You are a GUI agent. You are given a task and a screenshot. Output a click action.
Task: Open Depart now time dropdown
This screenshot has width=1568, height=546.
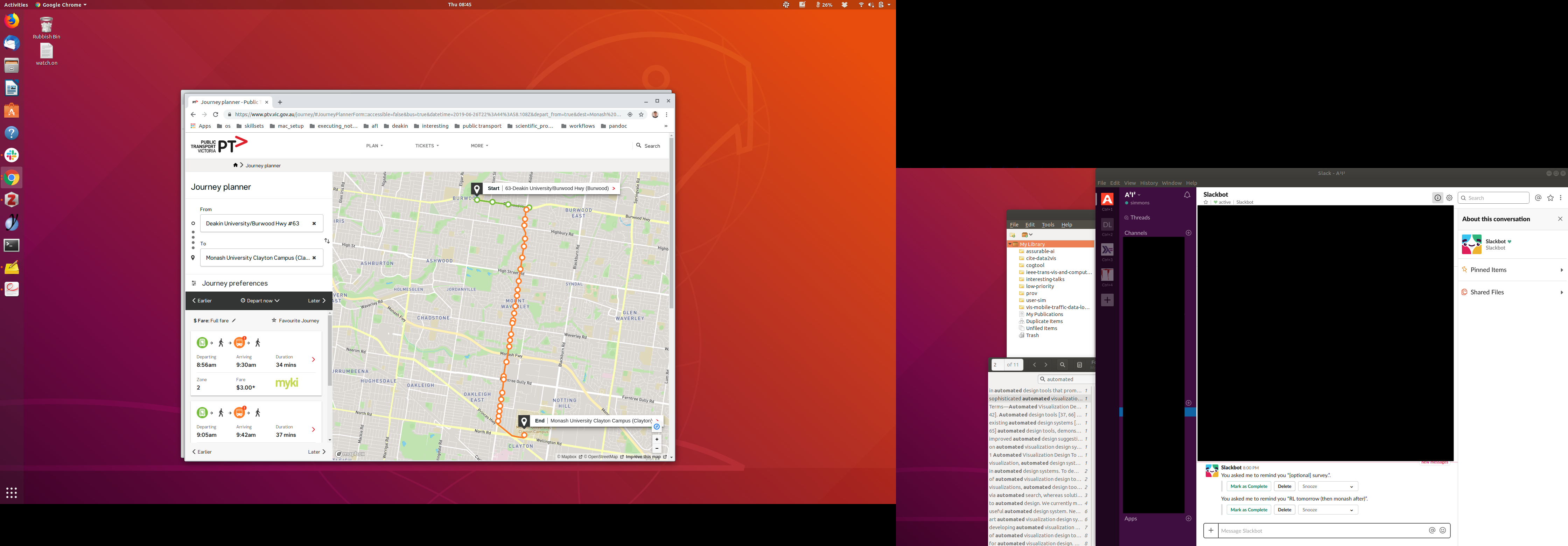coord(260,301)
